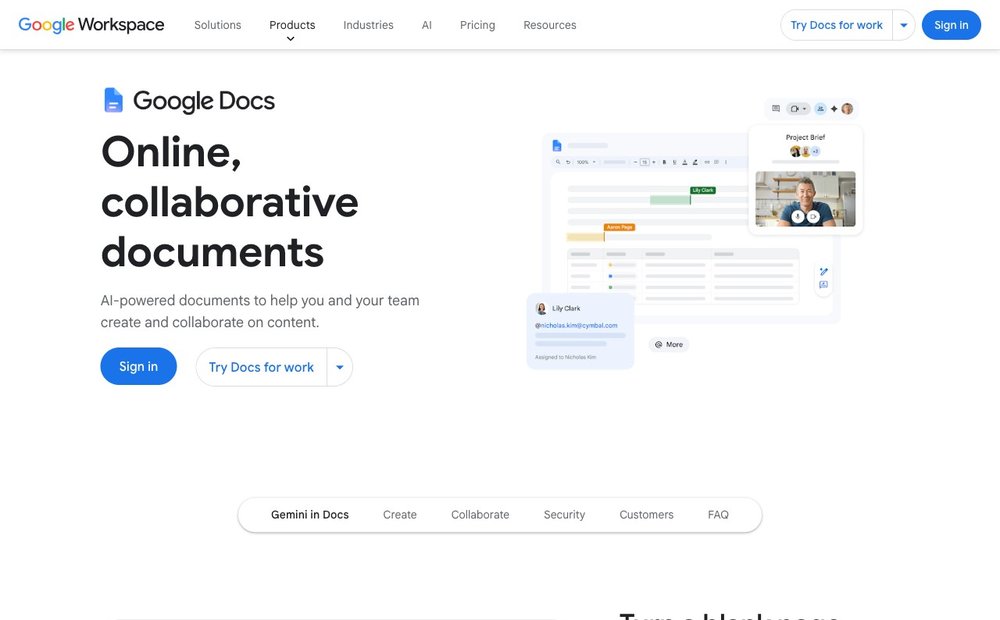Click the Assigned to Nicholas Kim text

(x=565, y=357)
